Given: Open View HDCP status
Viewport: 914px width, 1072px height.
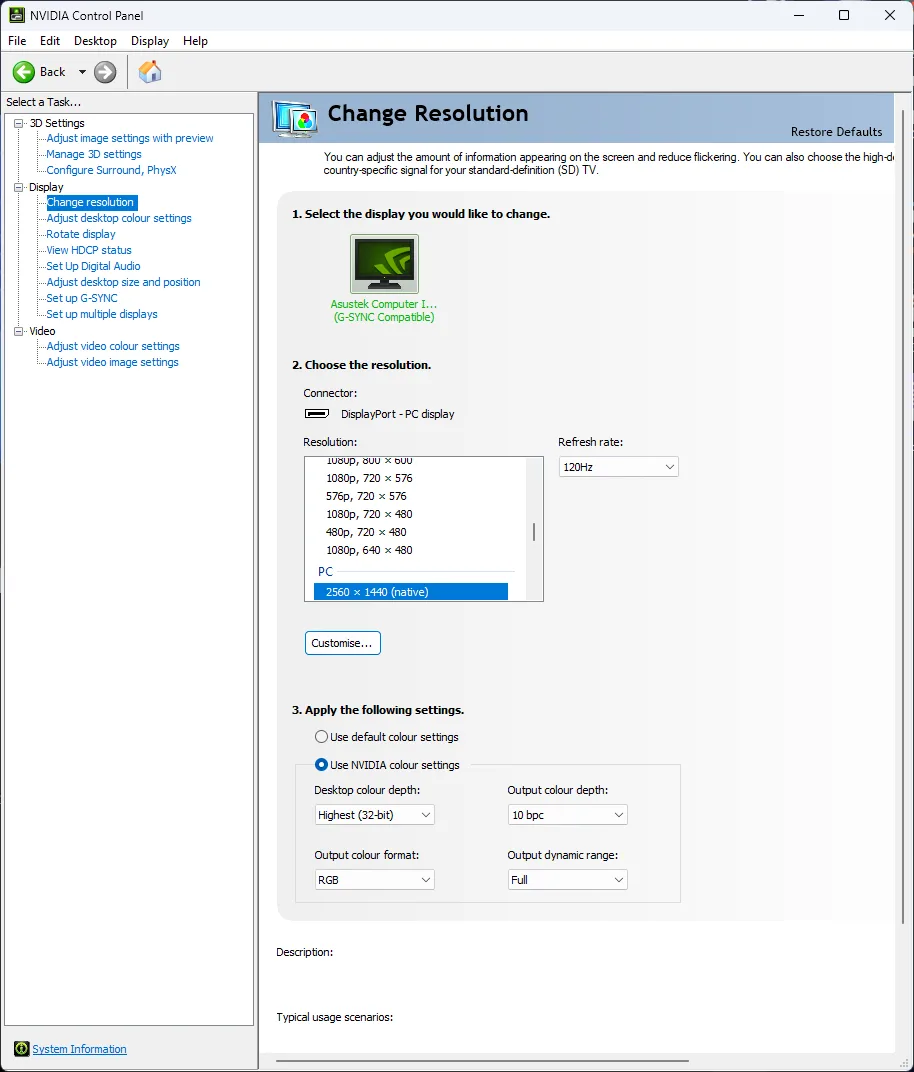Looking at the screenshot, I should tap(89, 250).
